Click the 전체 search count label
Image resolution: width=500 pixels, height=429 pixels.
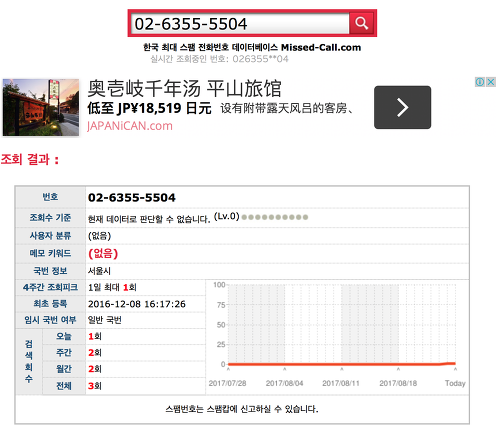pos(64,386)
